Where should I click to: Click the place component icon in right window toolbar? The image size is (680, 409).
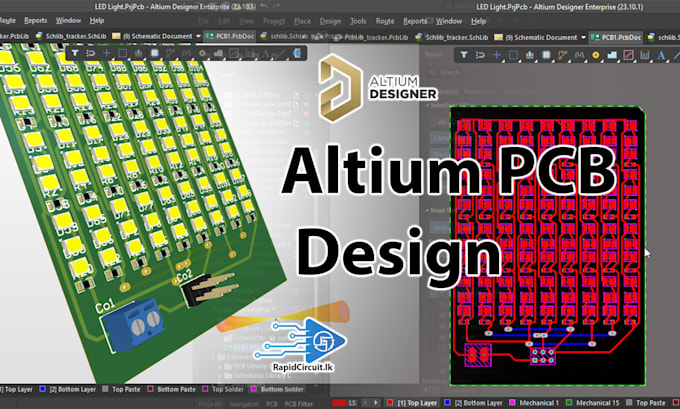(546, 55)
